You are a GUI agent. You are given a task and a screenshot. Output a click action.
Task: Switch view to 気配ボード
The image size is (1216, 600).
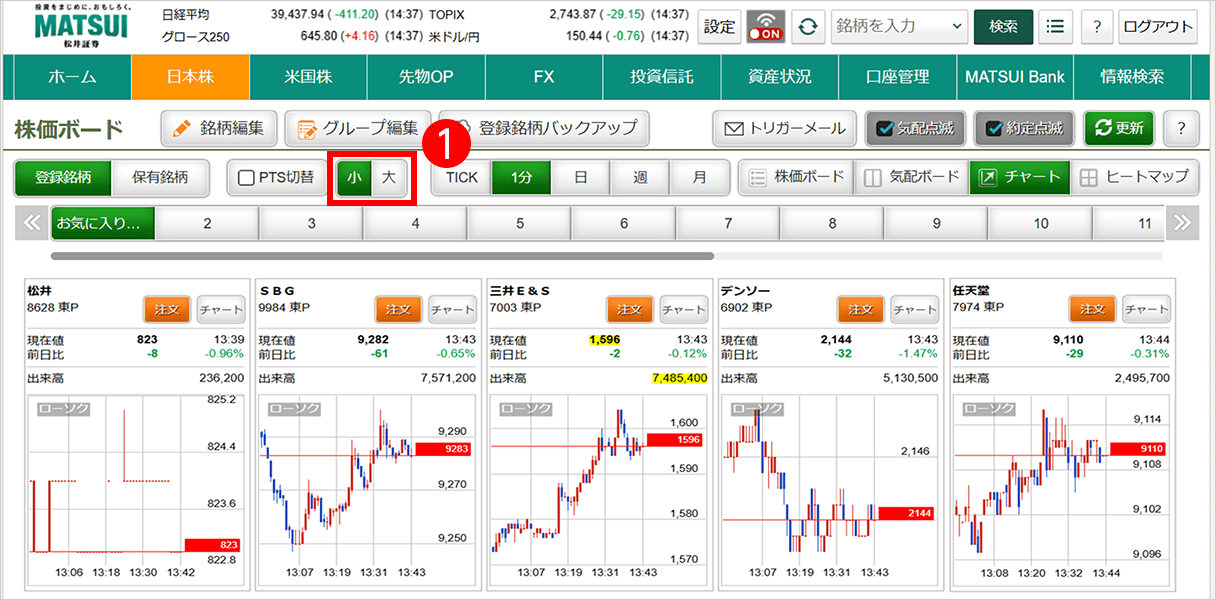click(911, 177)
